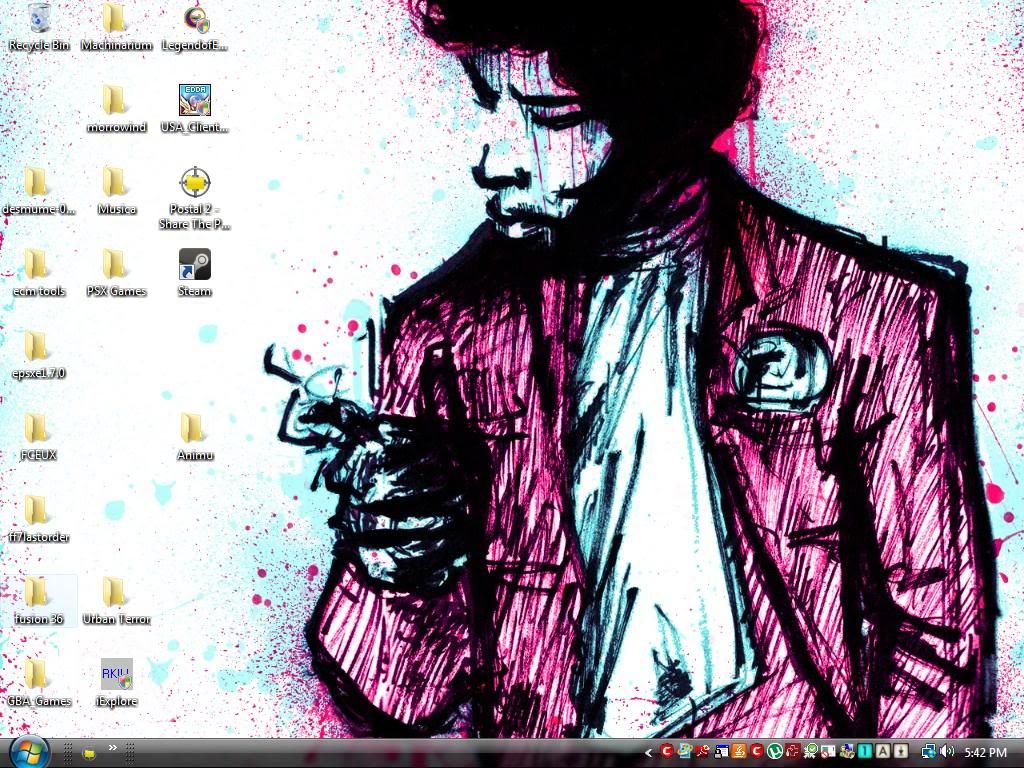
Task: Click the teal number 1 tray icon
Action: coord(865,752)
